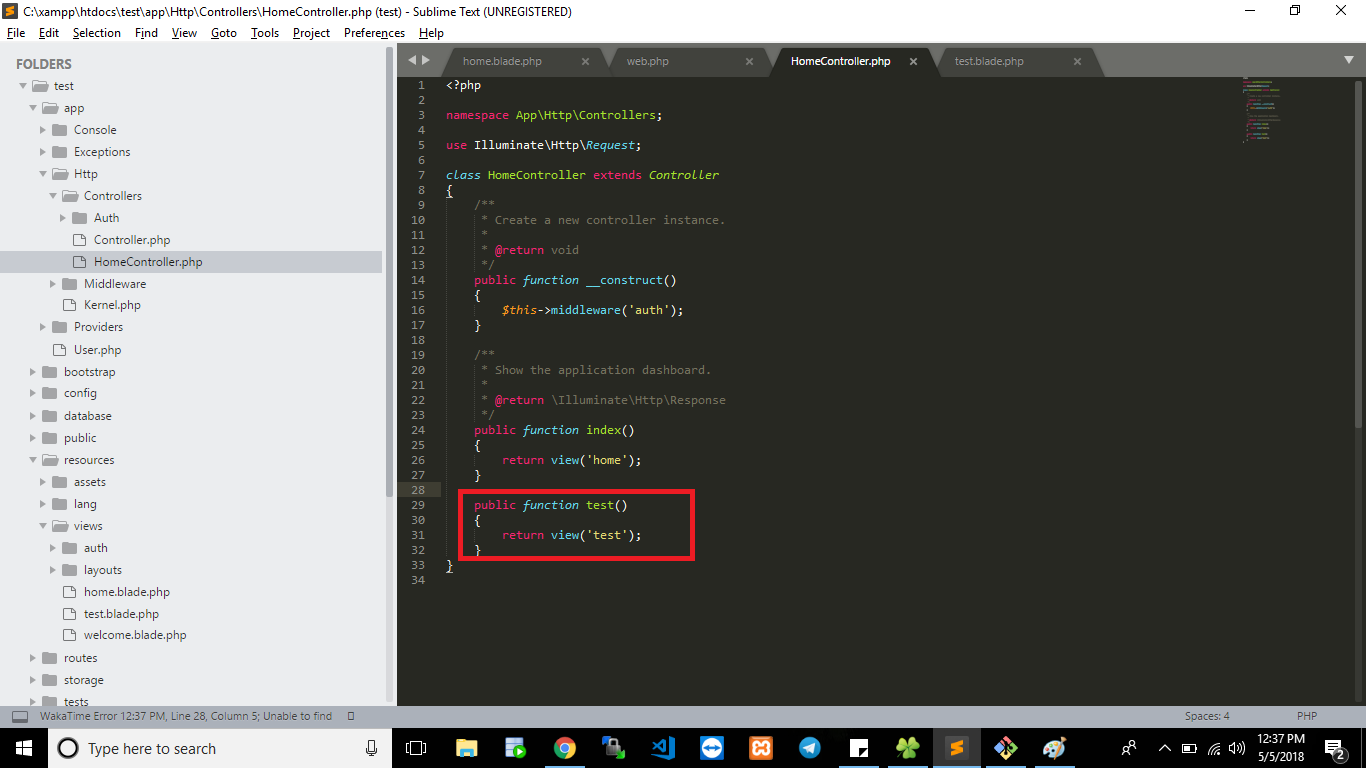
Task: Click the Windows search box
Action: click(x=219, y=748)
